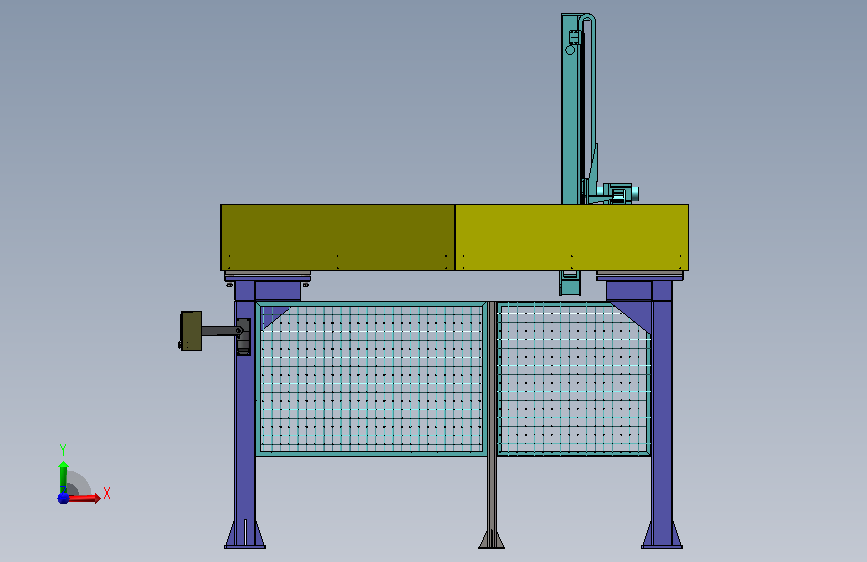Viewport: 867px width, 562px height.
Task: Select the tall teal vertical column
Action: (x=570, y=111)
